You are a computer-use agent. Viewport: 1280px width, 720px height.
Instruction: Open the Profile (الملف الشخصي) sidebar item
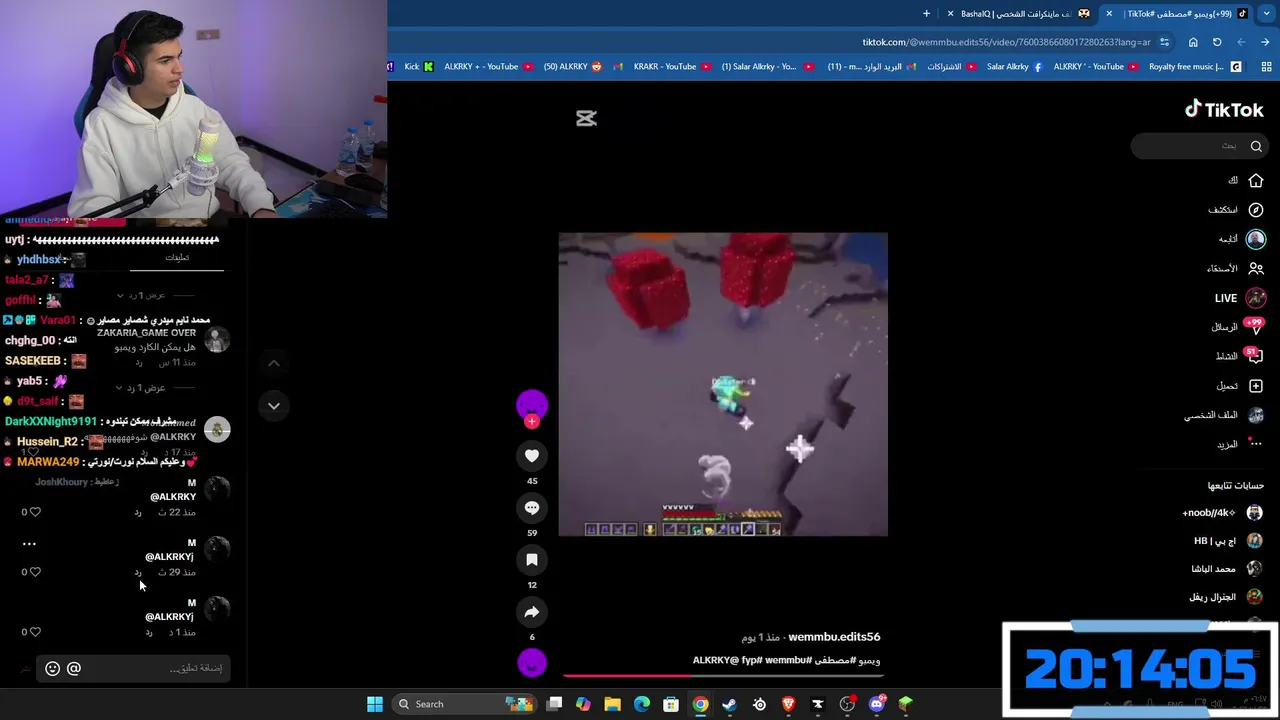pos(1225,415)
